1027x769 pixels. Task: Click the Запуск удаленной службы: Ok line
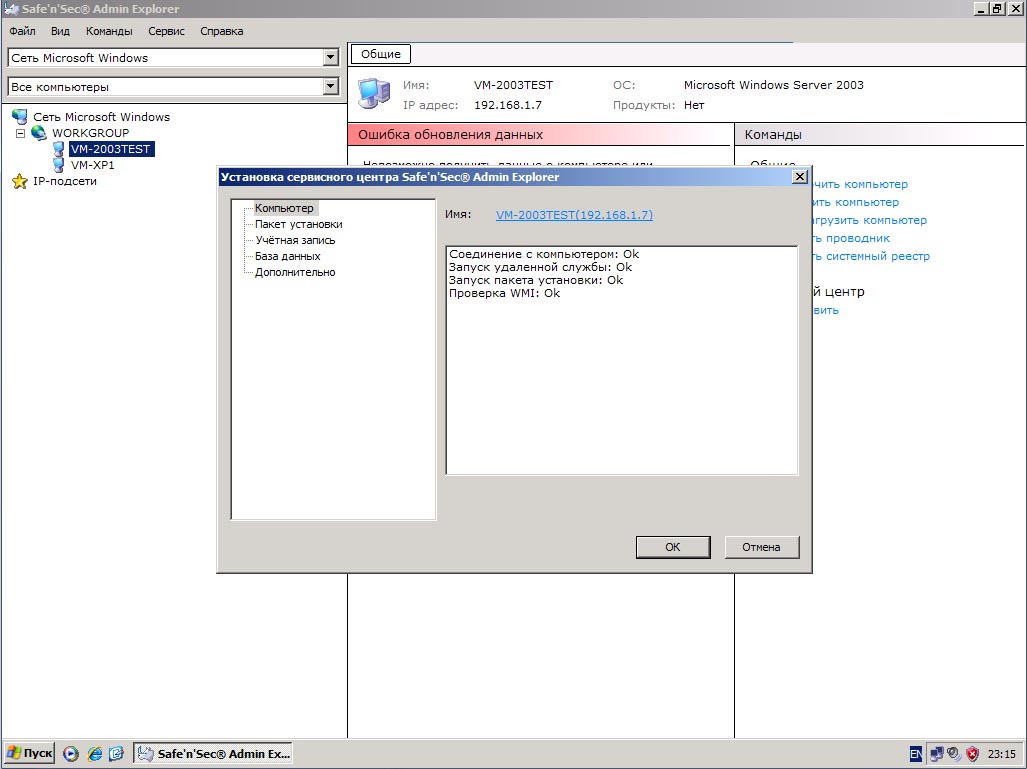pyautogui.click(x=540, y=267)
